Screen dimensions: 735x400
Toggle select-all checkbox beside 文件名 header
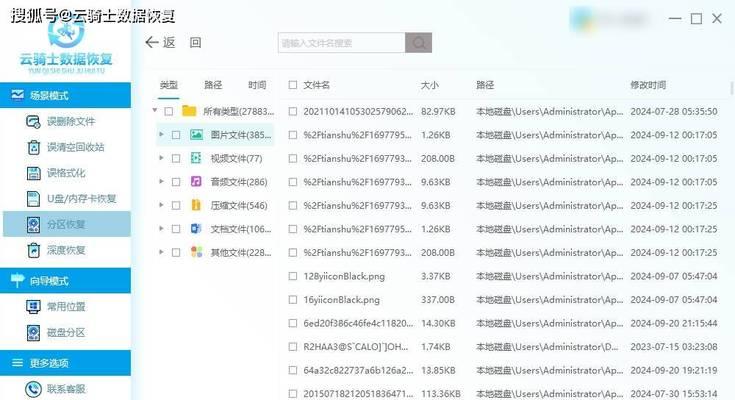click(x=293, y=85)
